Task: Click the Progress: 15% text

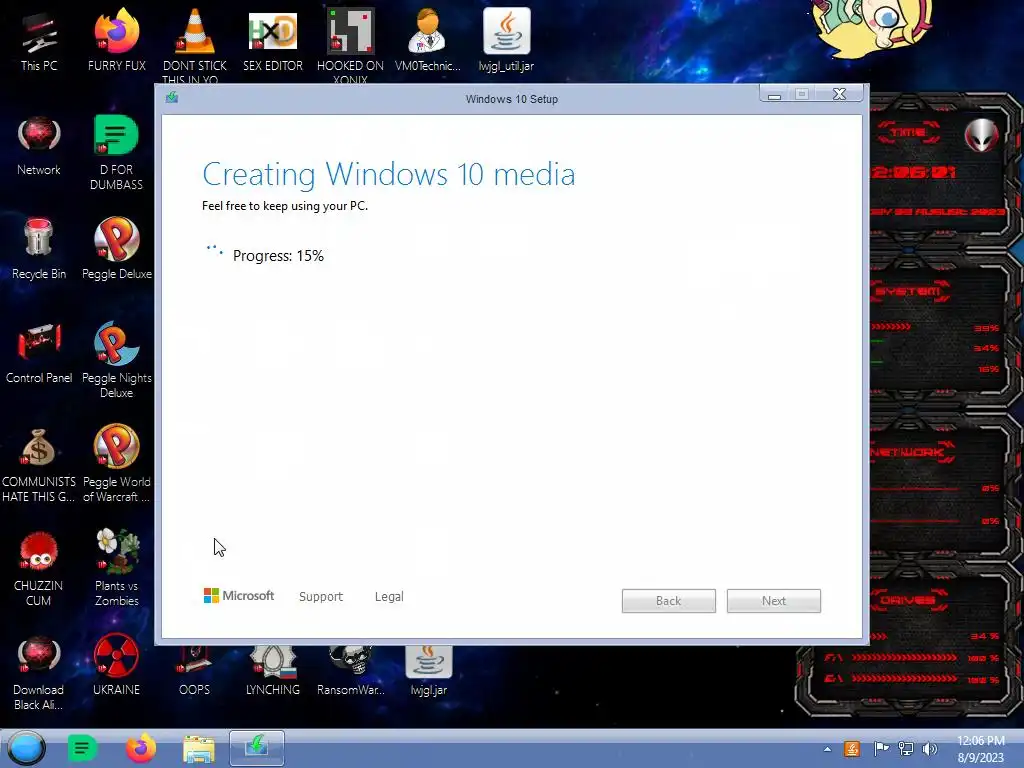Action: (x=278, y=255)
